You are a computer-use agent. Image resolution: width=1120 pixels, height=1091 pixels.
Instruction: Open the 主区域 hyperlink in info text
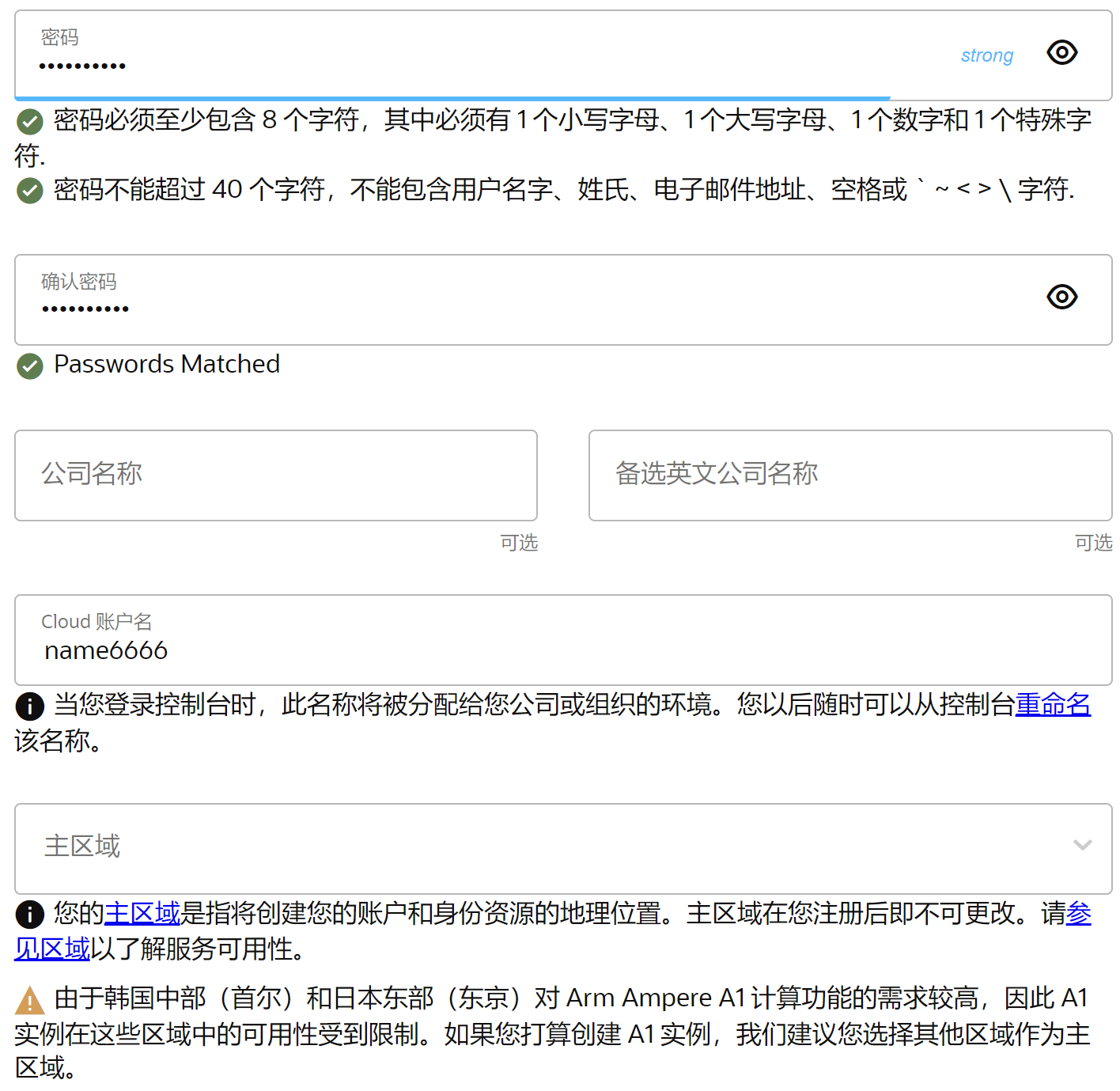[142, 913]
